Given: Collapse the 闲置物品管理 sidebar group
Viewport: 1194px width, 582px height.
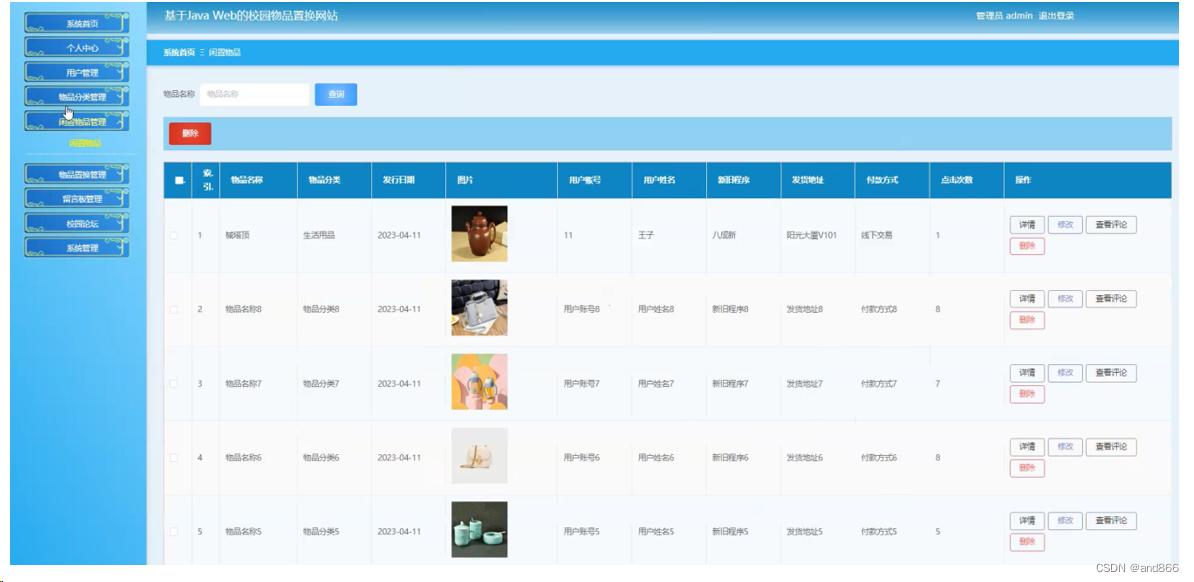Looking at the screenshot, I should click(75, 121).
